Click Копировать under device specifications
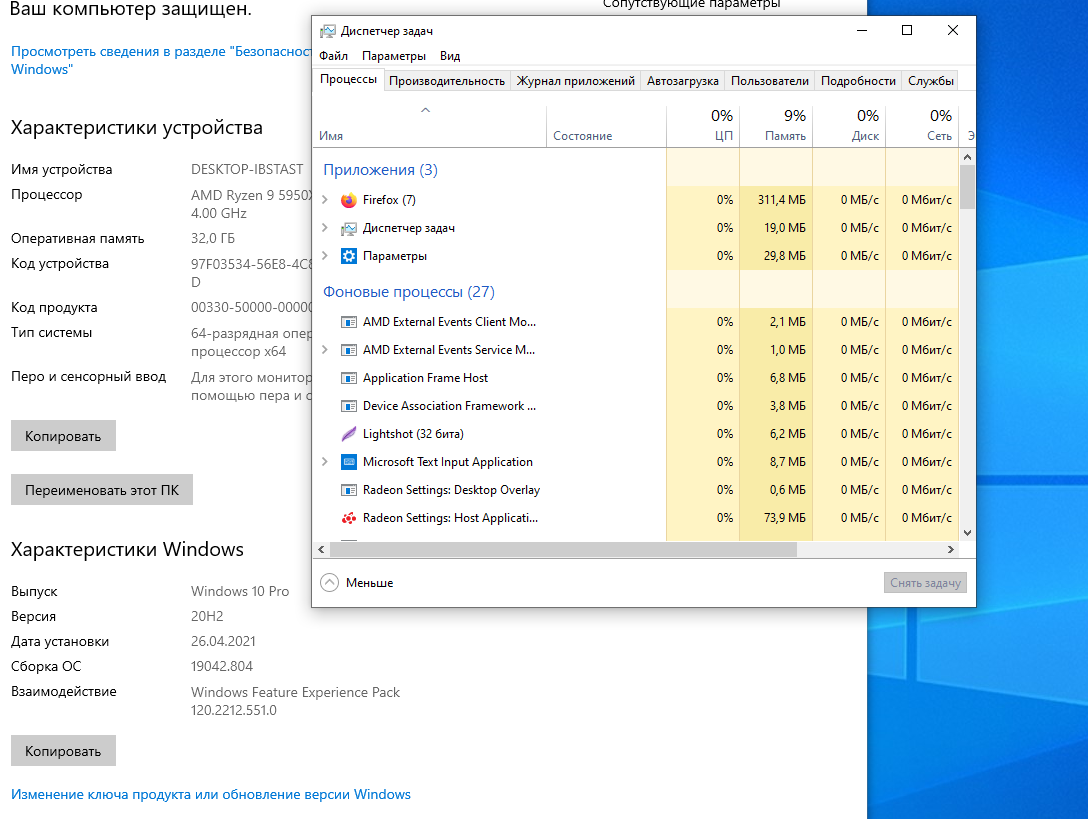Screen dimensions: 1088x819 63,436
